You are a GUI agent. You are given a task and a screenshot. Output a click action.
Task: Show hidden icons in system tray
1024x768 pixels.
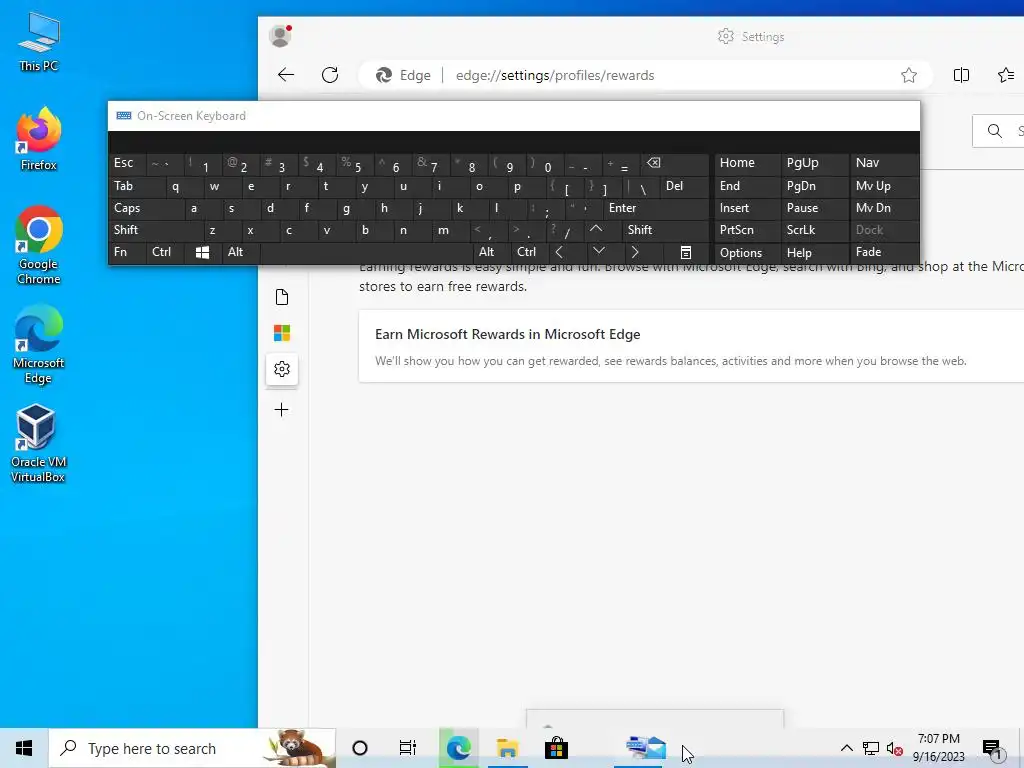pyautogui.click(x=846, y=748)
